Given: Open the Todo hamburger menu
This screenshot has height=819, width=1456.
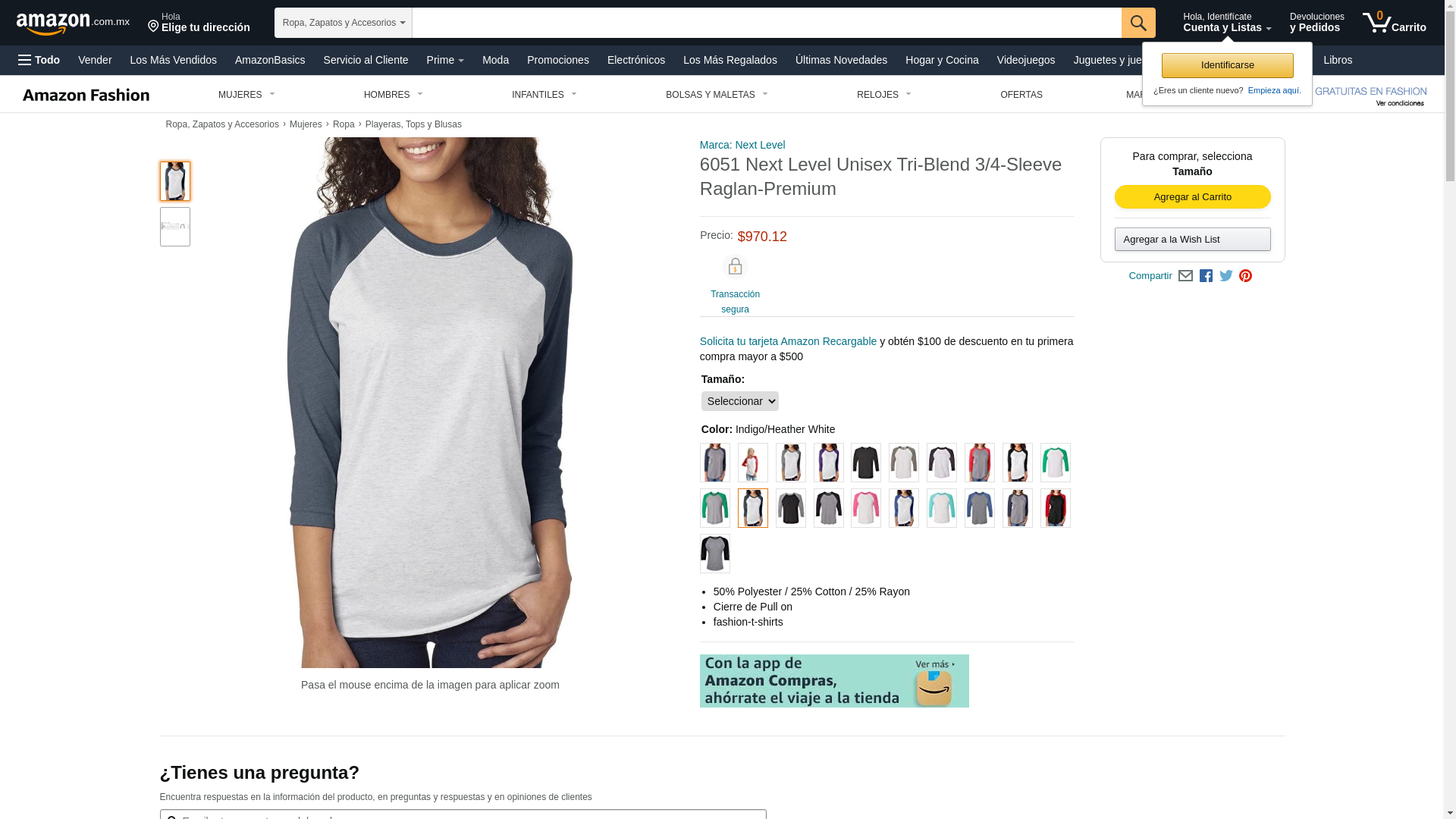Looking at the screenshot, I should pos(39,60).
